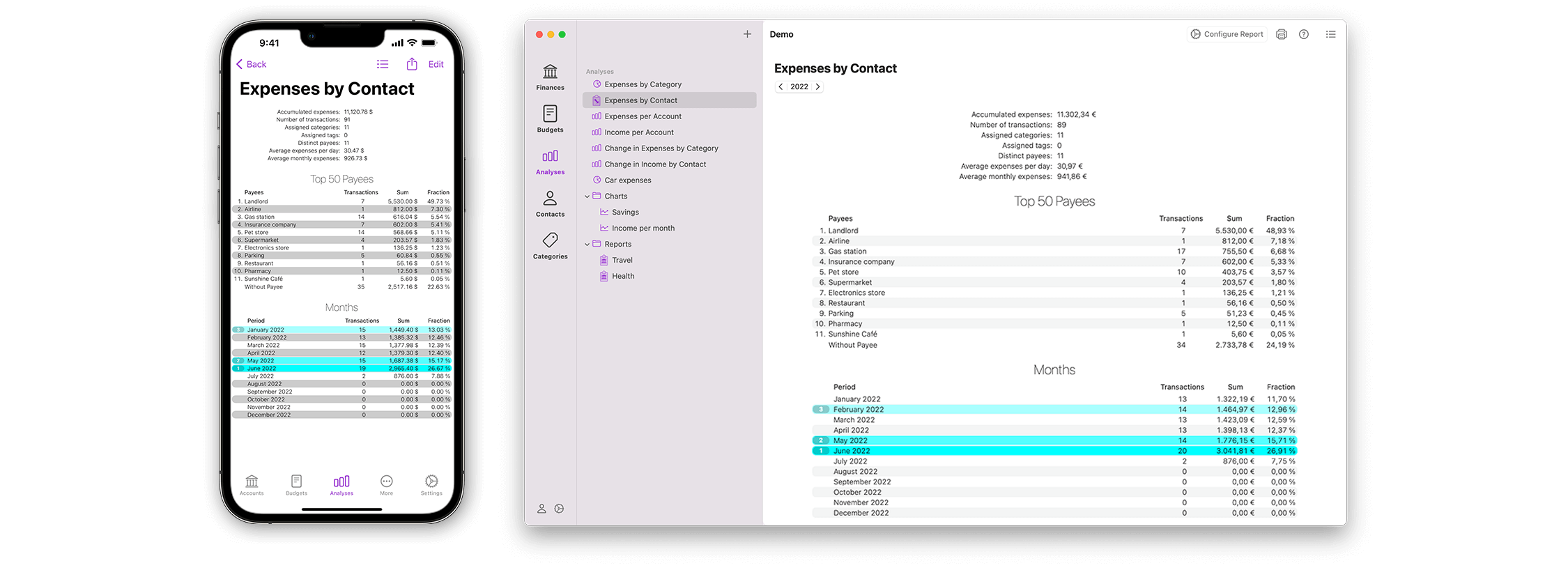Viewport: 1568px width, 570px height.
Task: Tap June 2022 row on iPhone
Action: tap(341, 369)
